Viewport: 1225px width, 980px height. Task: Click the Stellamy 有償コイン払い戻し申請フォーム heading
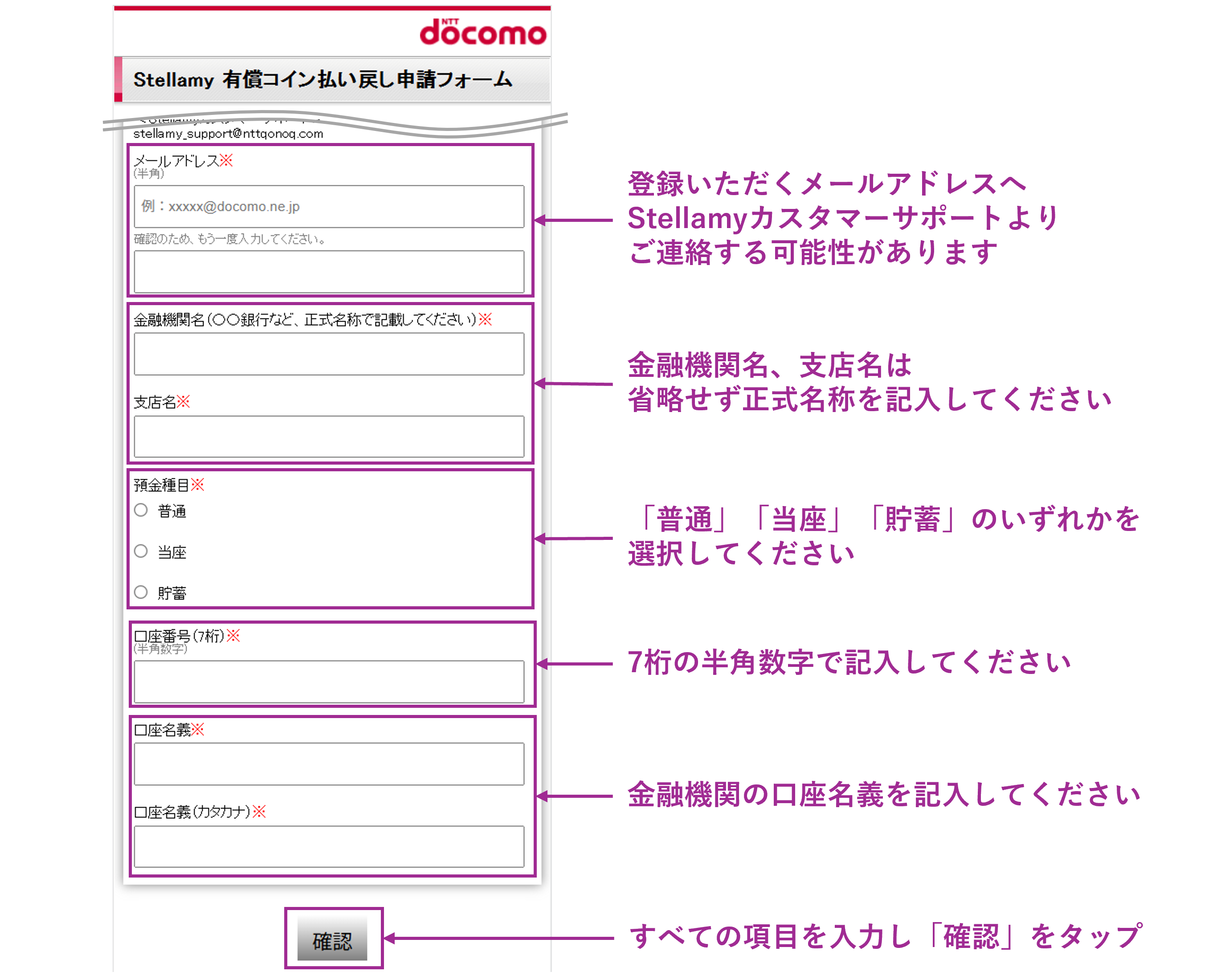323,80
